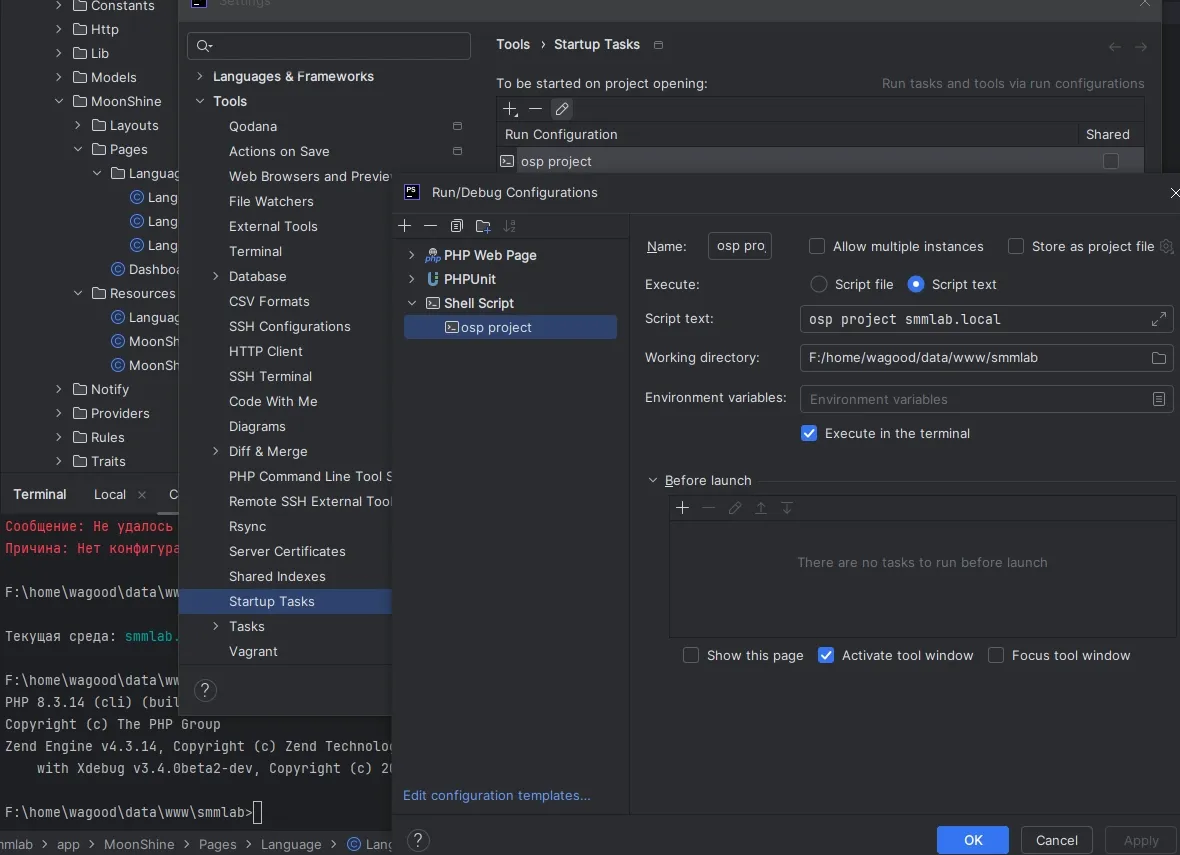This screenshot has height=855, width=1180.
Task: Toggle Shared checkbox for osp project
Action: click(1111, 161)
